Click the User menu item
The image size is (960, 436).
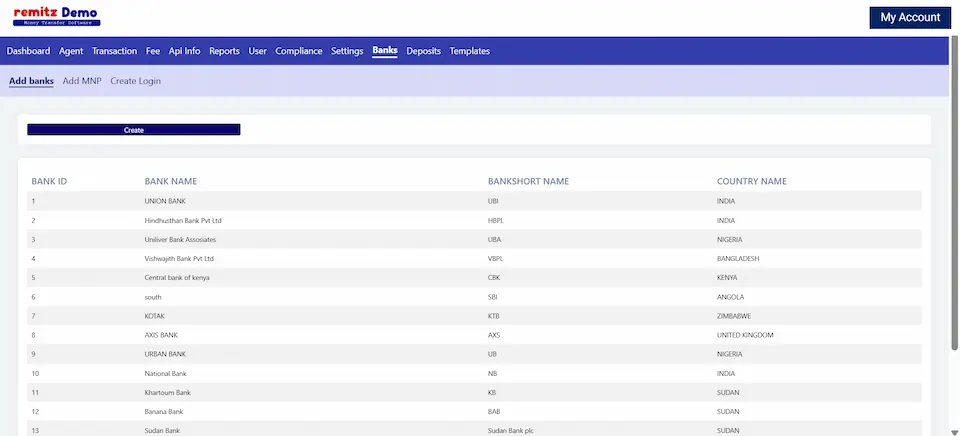[257, 51]
